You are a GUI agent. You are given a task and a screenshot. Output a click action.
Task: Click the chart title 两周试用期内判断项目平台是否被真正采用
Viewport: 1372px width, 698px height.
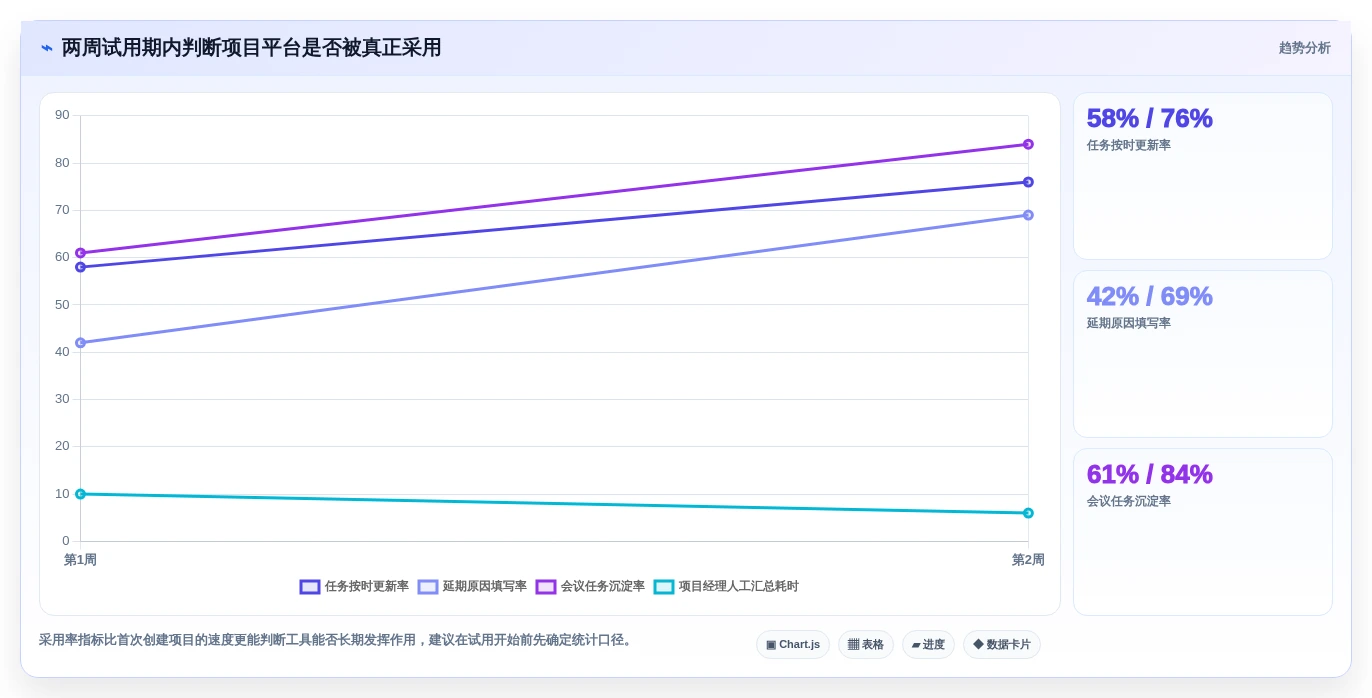[251, 48]
